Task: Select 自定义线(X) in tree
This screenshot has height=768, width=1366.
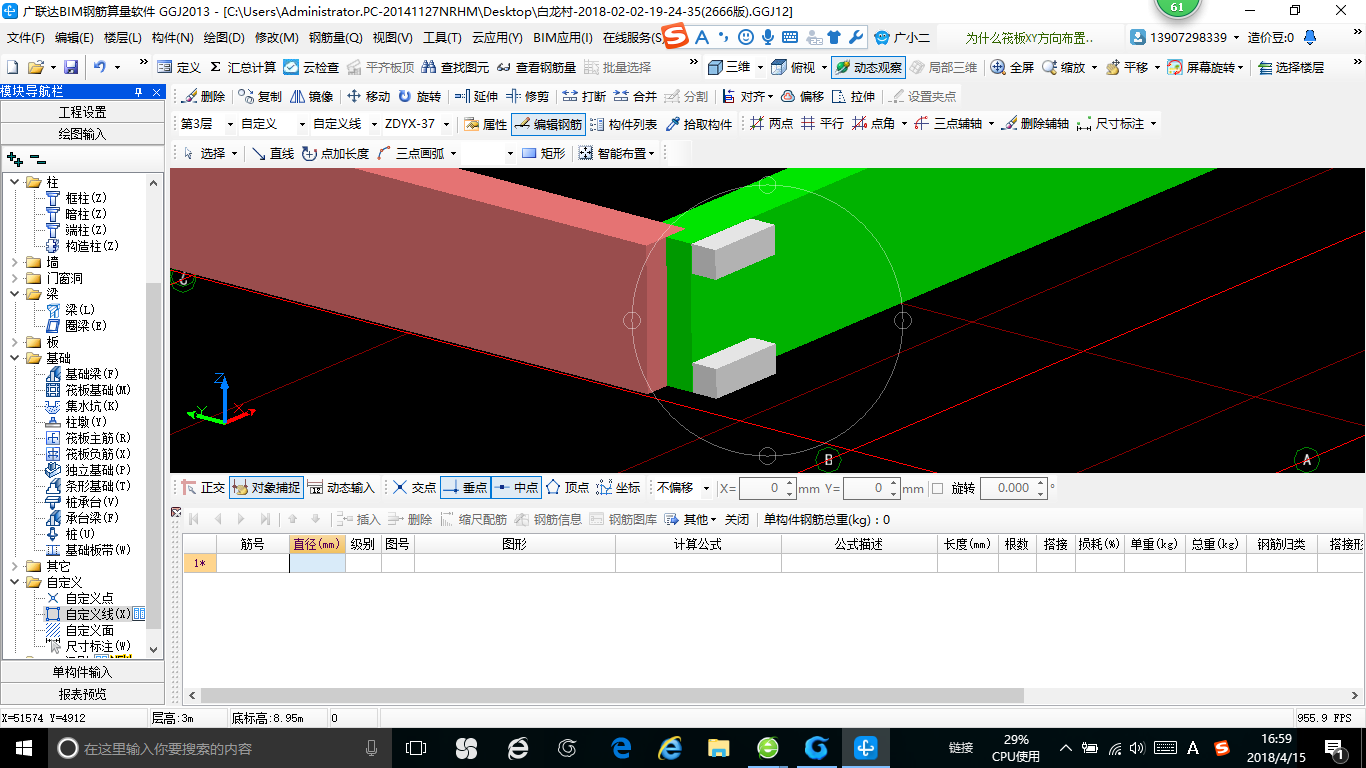Action: pyautogui.click(x=98, y=614)
